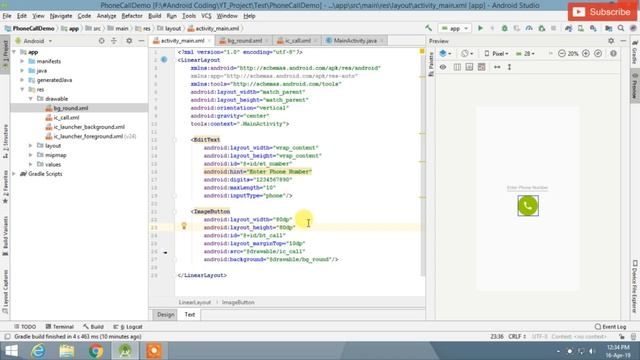This screenshot has width=640, height=360.
Task: Open the Refactor menu
Action: [132, 16]
